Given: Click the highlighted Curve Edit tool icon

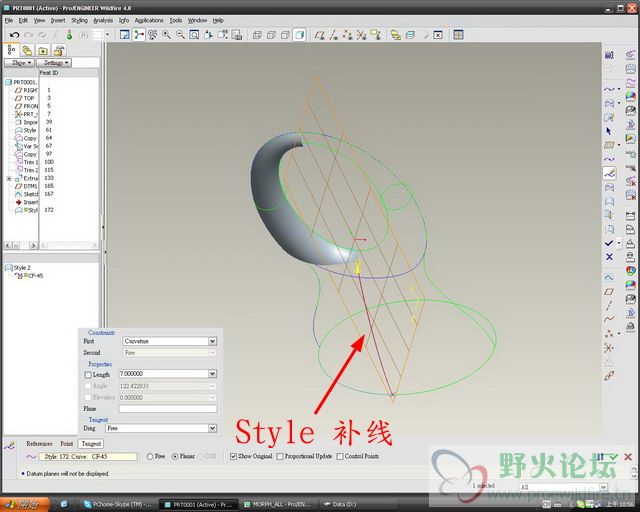Looking at the screenshot, I should pyautogui.click(x=609, y=173).
